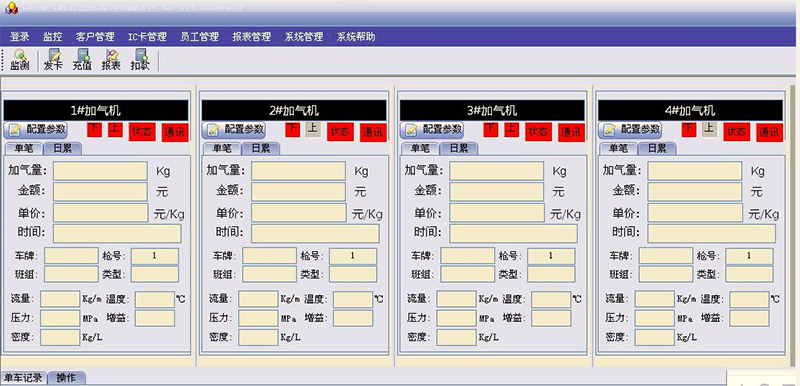Open 配置参数 for 3#加气机
Image resolution: width=800 pixels, height=386 pixels.
pos(432,130)
